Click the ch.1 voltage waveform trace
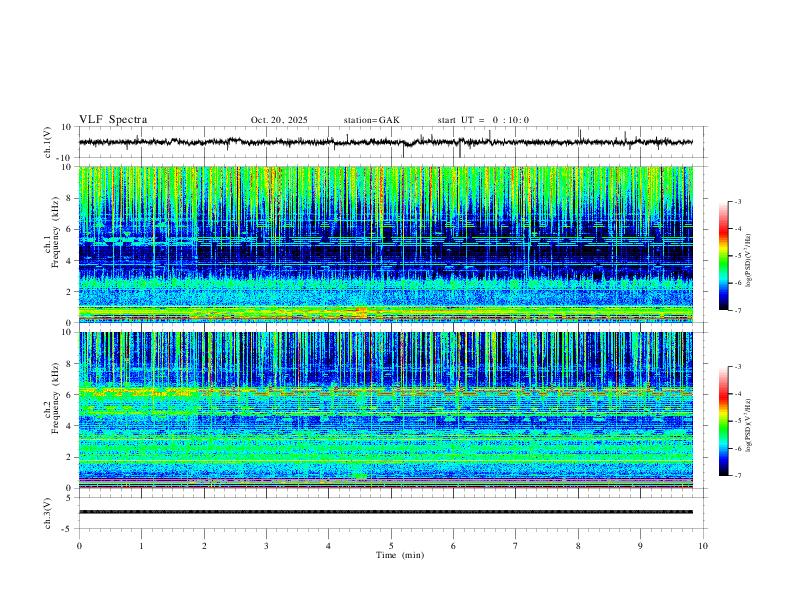 click(x=385, y=142)
